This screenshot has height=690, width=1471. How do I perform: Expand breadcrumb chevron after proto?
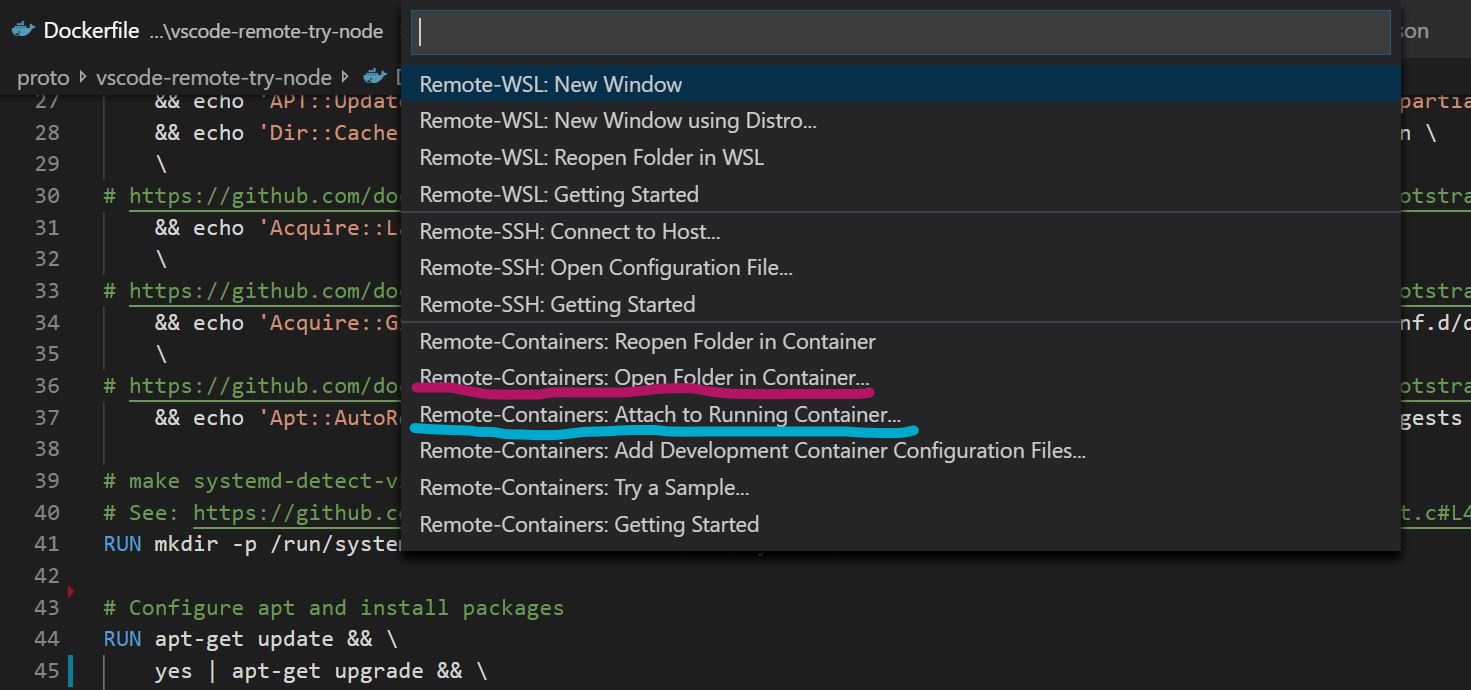tap(83, 77)
